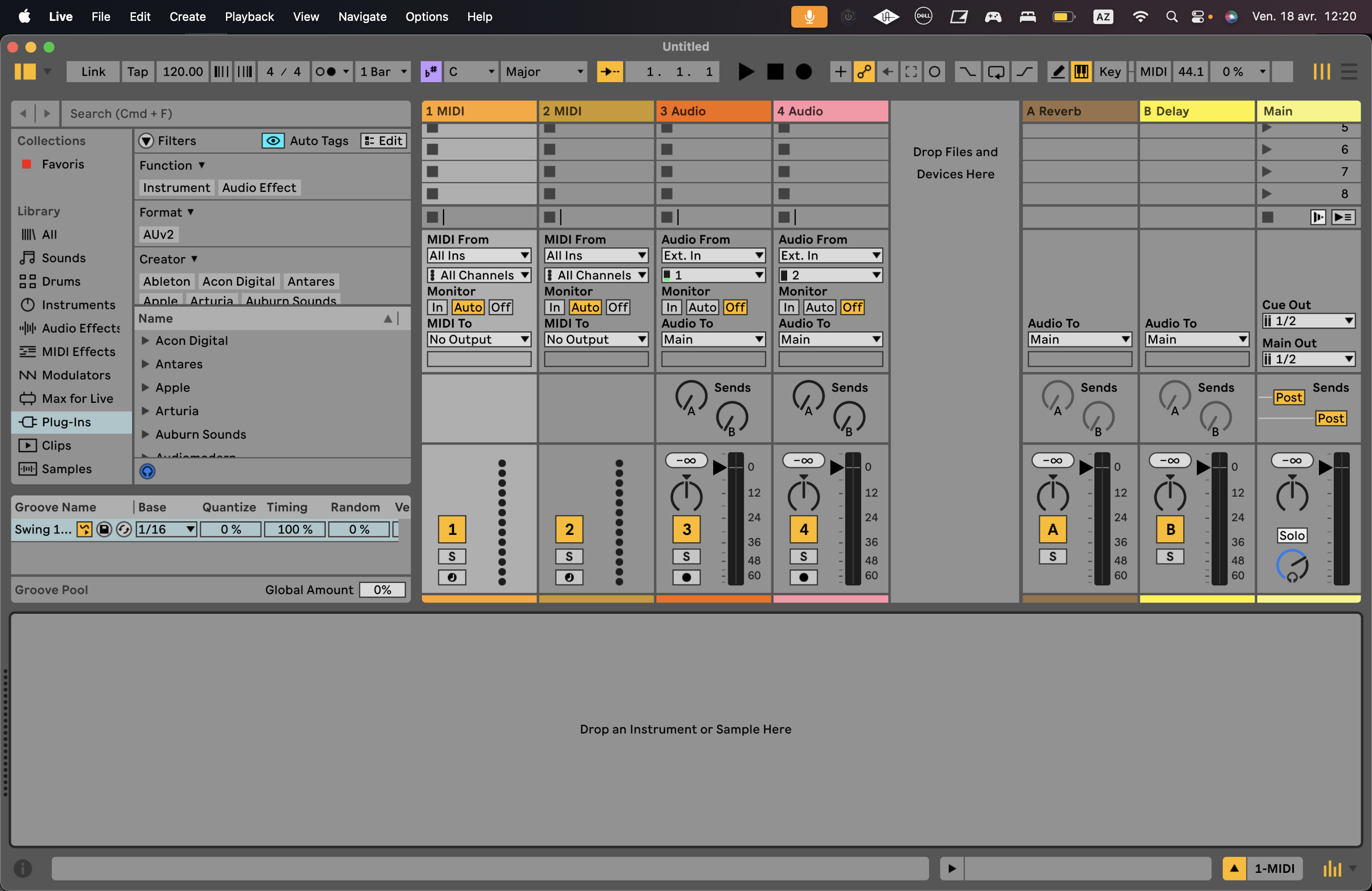Click the Arrangement Record button
1372x891 pixels.
pos(804,72)
